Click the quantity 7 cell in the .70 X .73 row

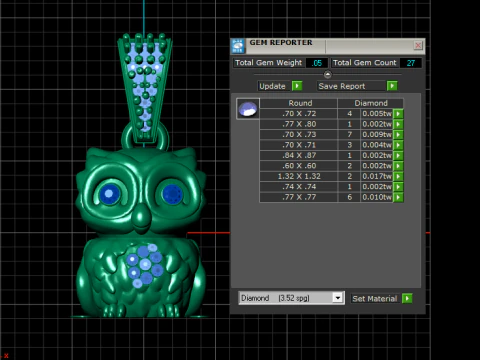point(349,134)
